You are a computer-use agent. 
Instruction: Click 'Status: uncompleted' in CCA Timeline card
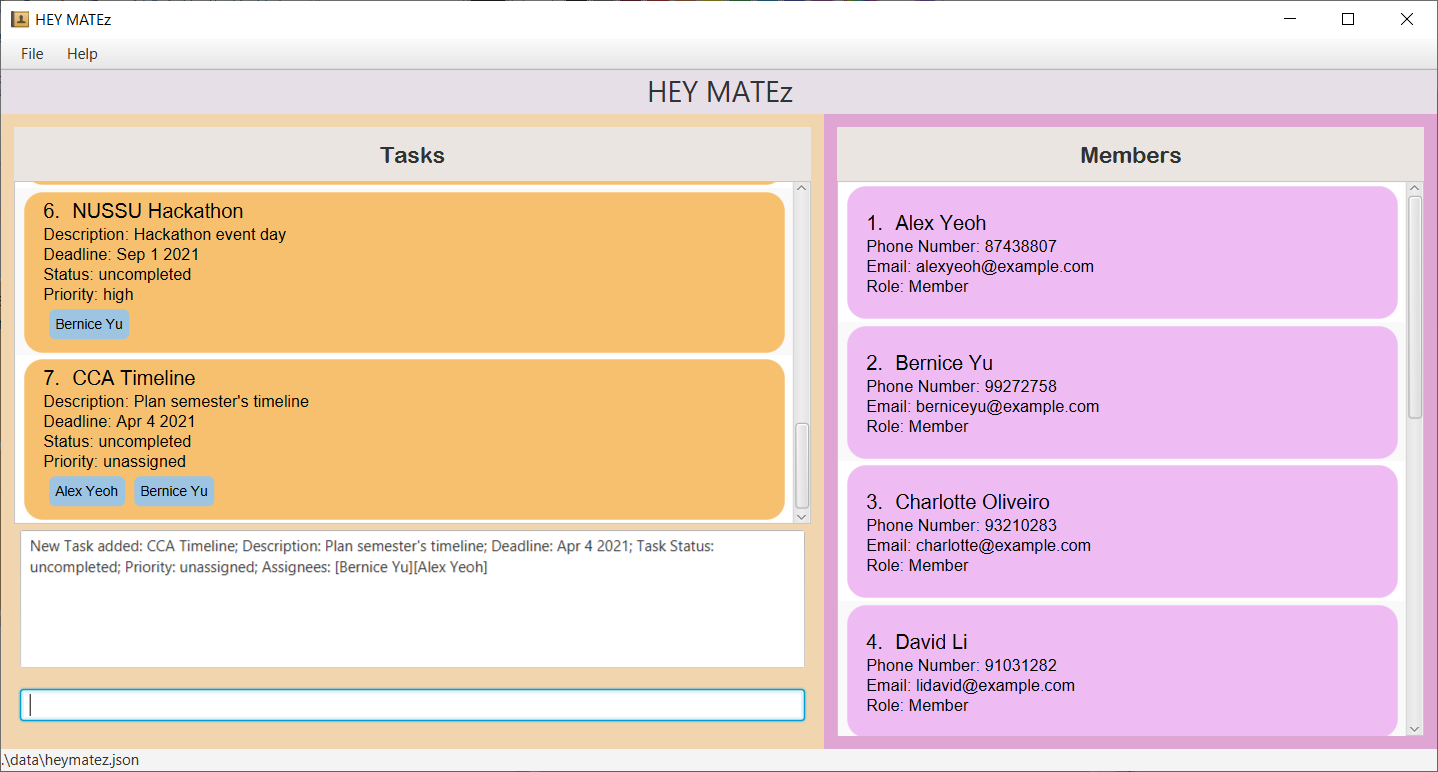point(117,442)
